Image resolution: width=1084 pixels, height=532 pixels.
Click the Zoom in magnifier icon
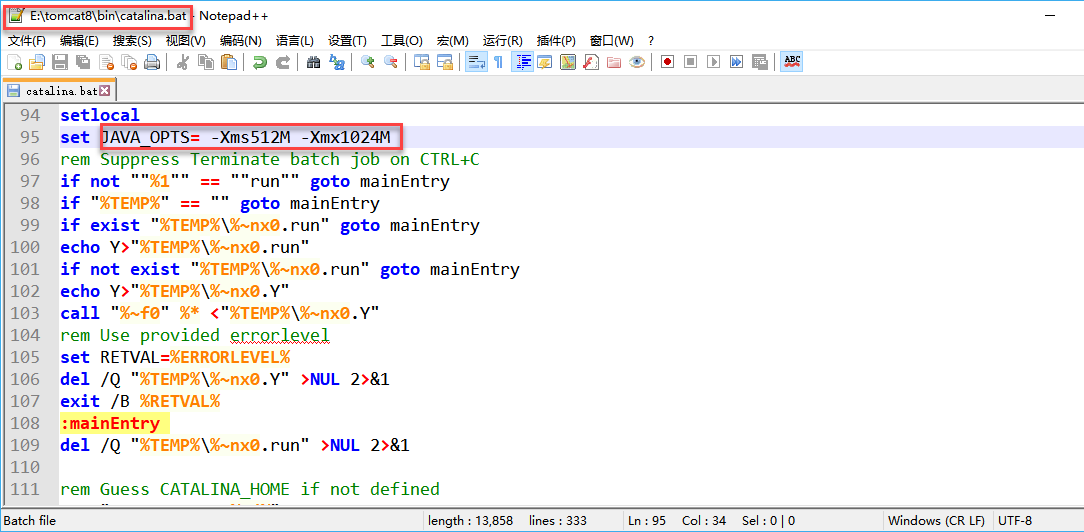(367, 62)
